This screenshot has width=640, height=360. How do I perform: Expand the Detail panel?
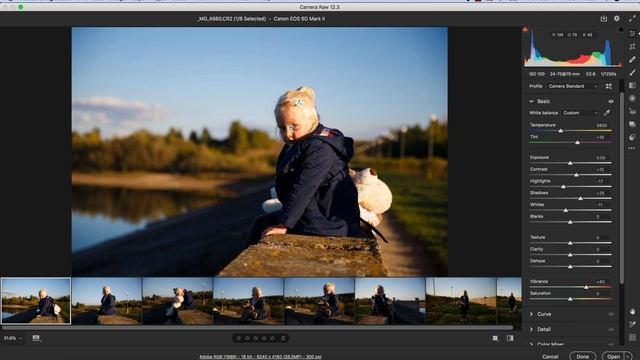531,329
